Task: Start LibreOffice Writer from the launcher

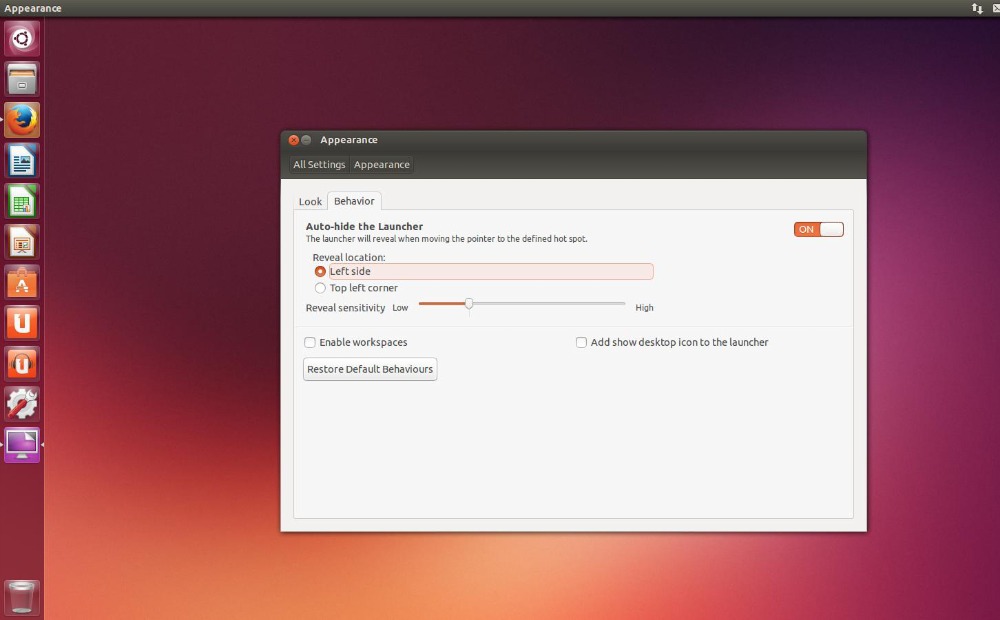Action: [22, 160]
